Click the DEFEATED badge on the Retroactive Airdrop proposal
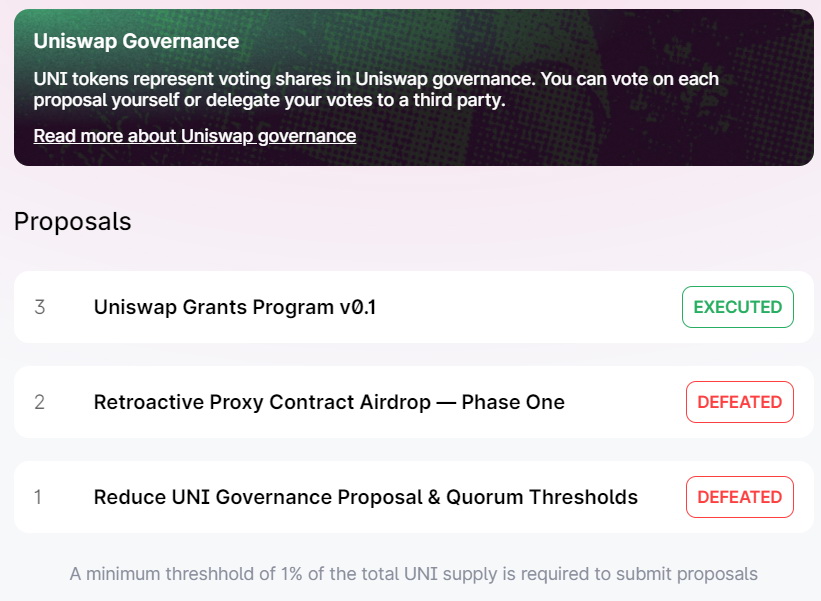This screenshot has width=821, height=601. coord(740,402)
